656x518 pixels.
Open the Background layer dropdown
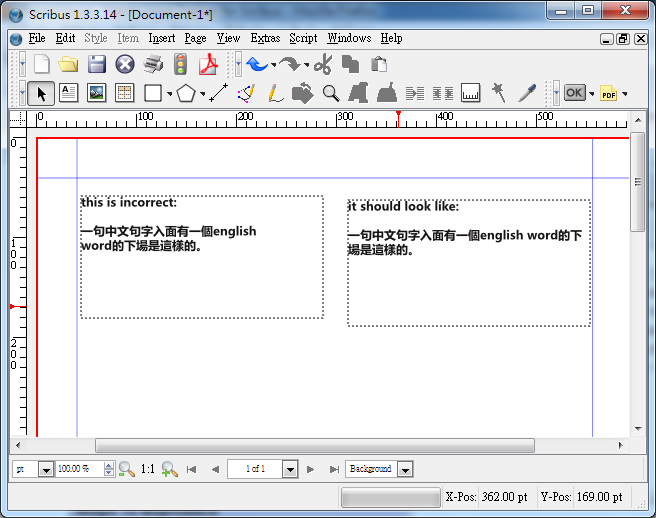pos(405,469)
